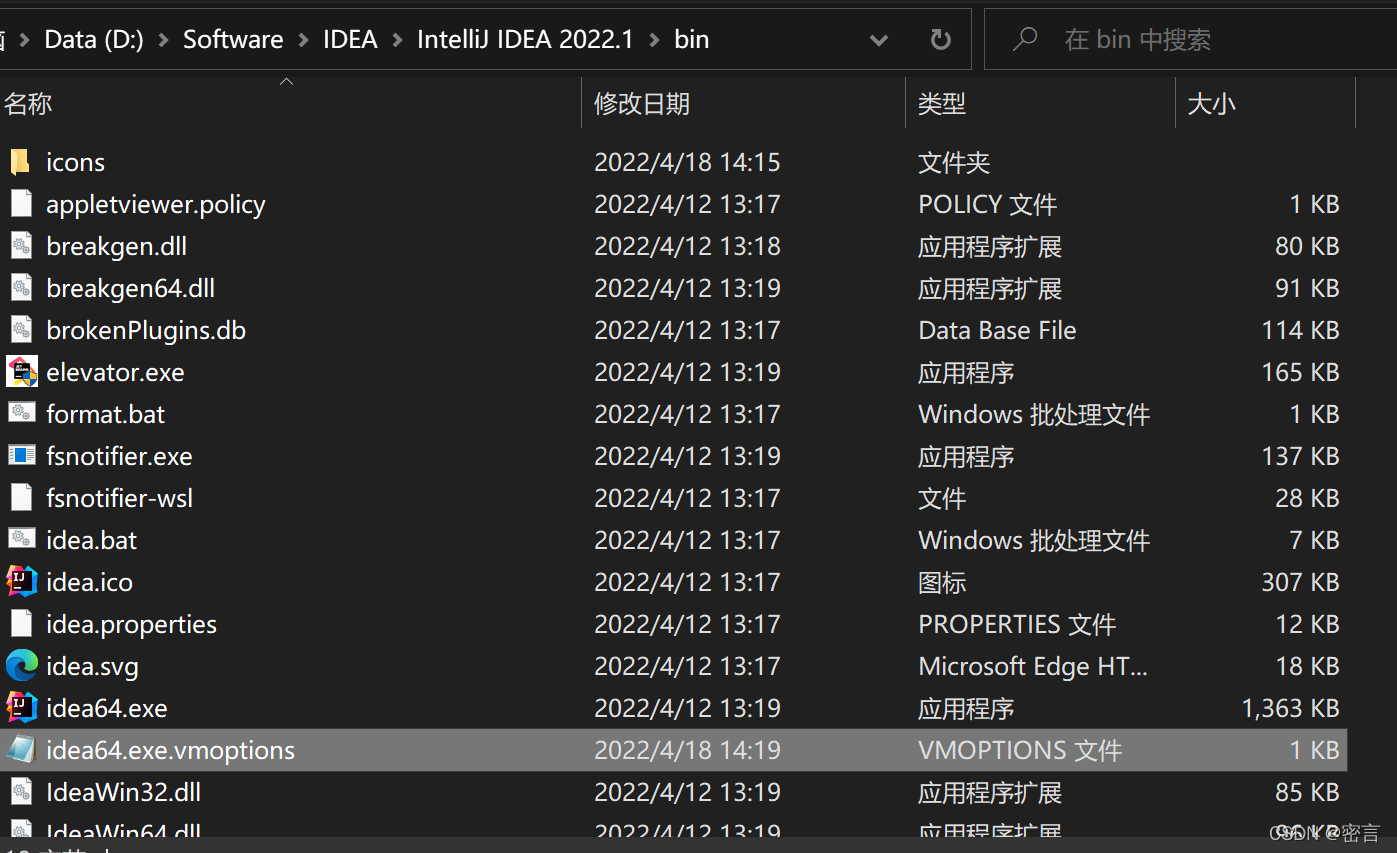Sort by the 修改日期 column header
Viewport: 1397px width, 853px height.
[x=743, y=103]
